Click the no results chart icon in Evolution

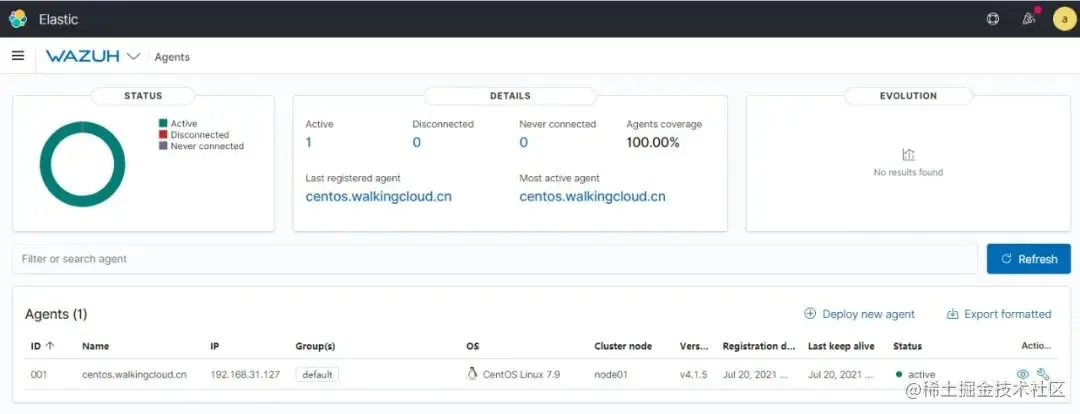pos(908,155)
